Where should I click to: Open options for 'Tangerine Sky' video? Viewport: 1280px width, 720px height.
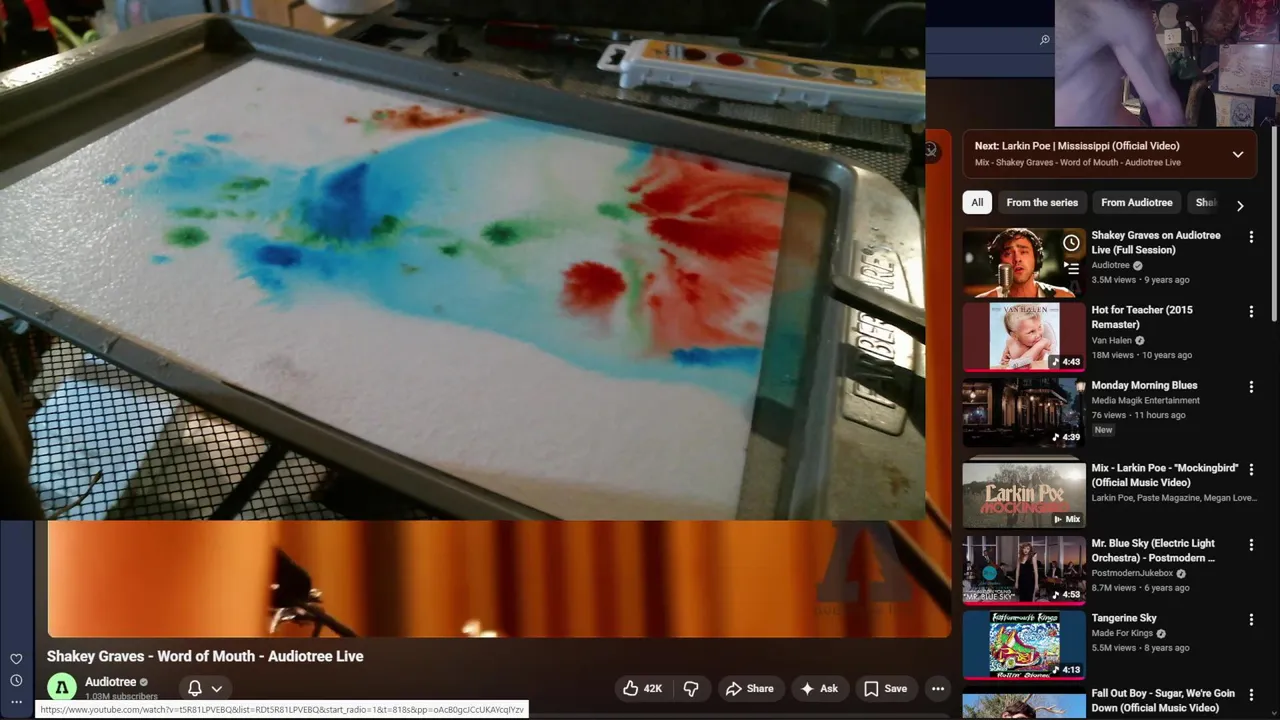[x=1251, y=620]
